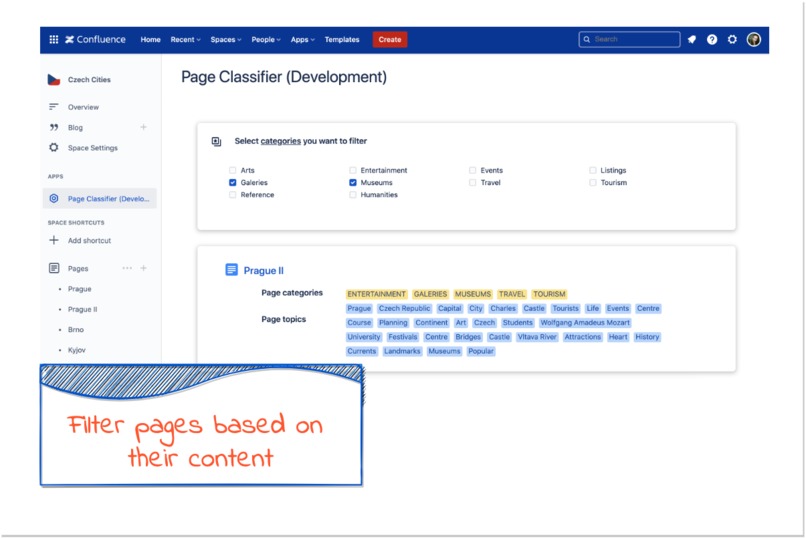
Task: Click the Space Settings gear icon
Action: coord(53,147)
